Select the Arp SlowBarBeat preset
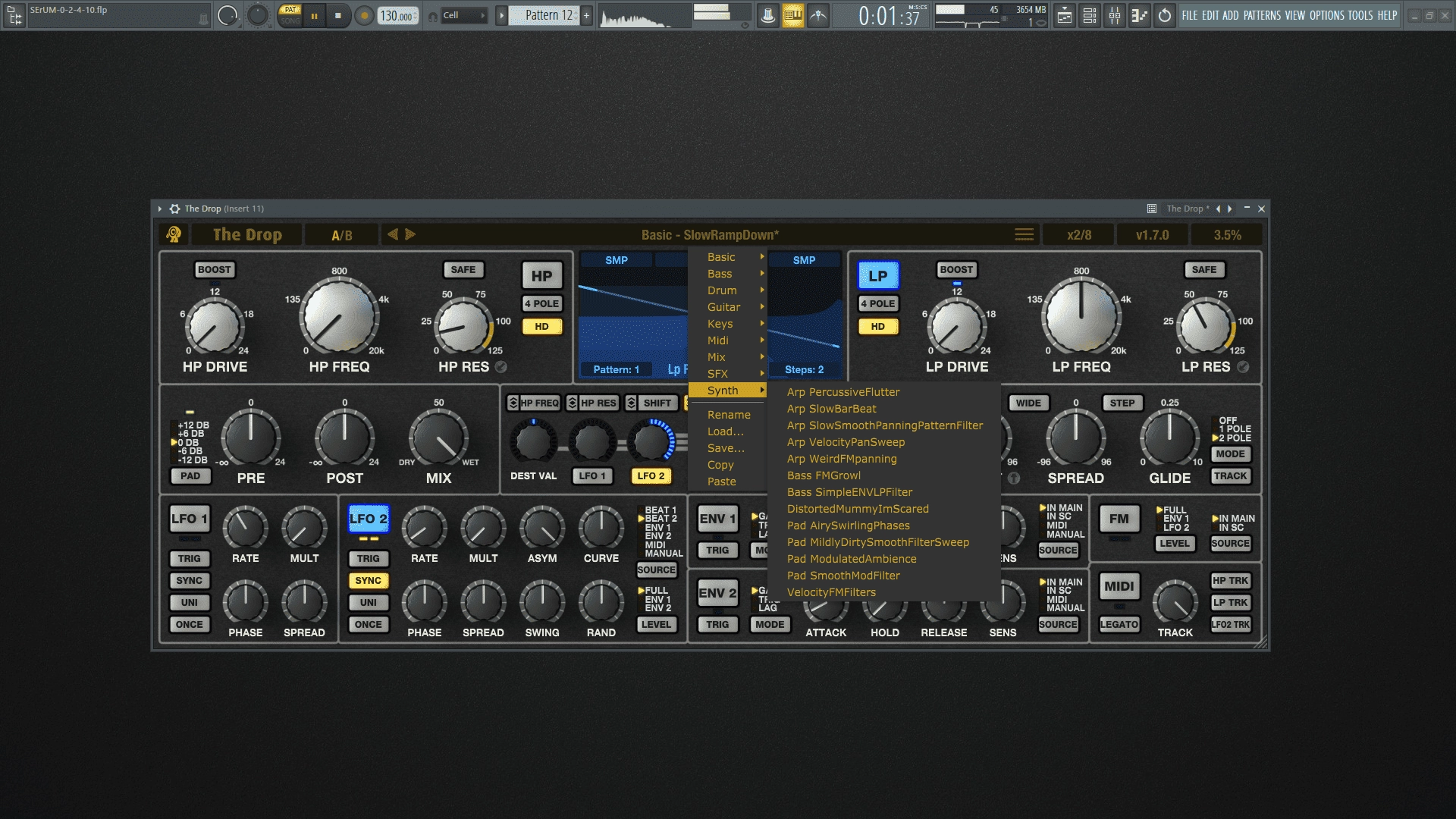Image resolution: width=1456 pixels, height=819 pixels. tap(883, 409)
